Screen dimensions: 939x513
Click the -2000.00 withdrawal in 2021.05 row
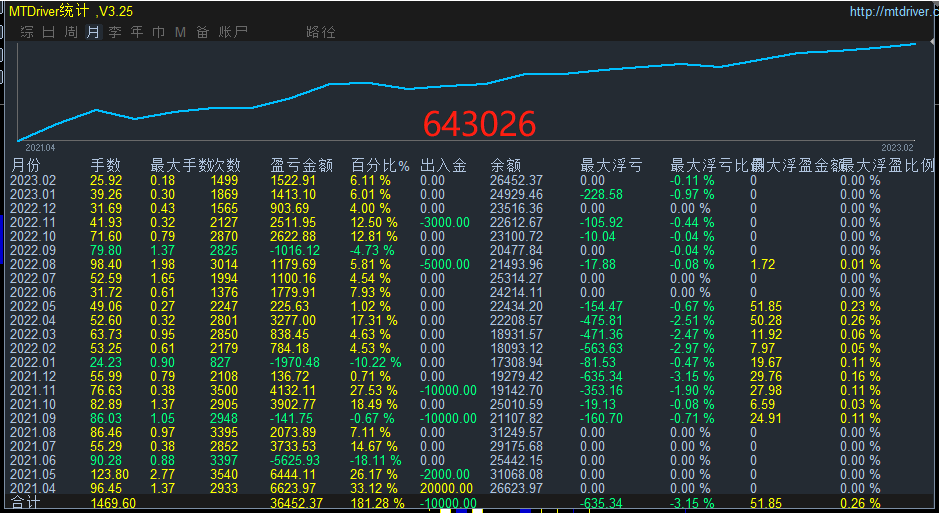tap(445, 475)
